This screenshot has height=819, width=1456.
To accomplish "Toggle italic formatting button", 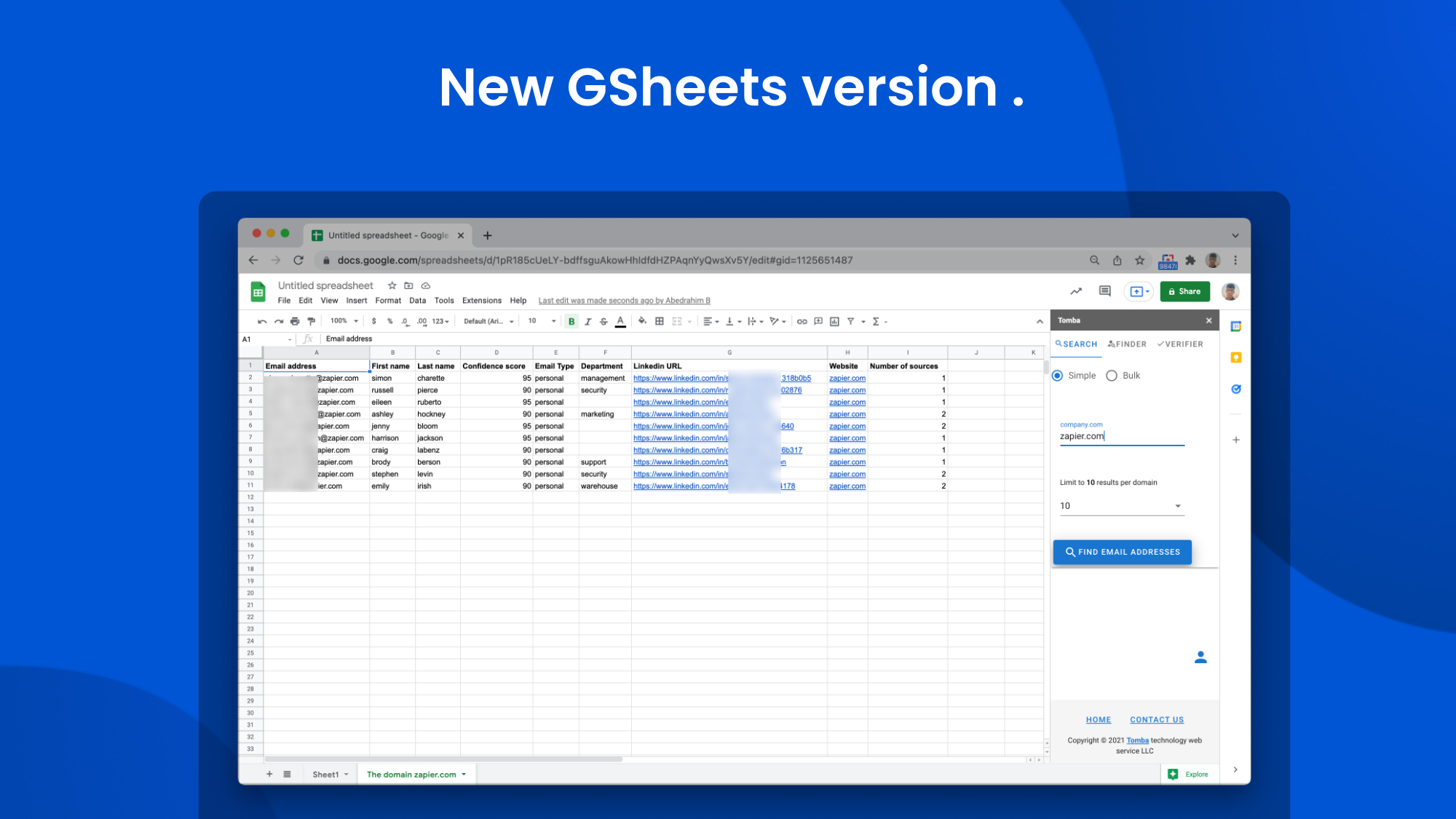I will coord(587,321).
